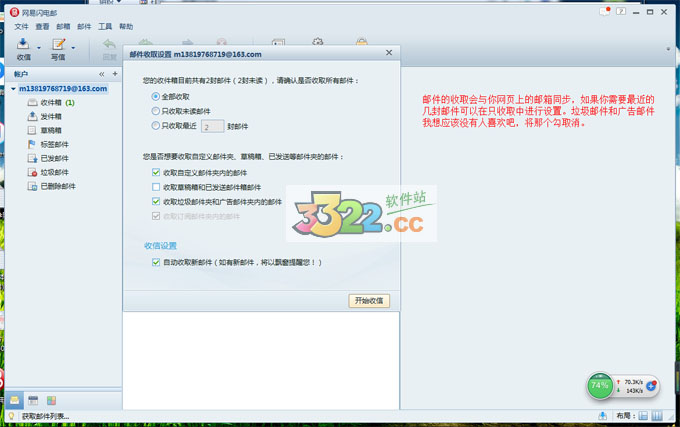Image resolution: width=680 pixels, height=427 pixels.
Task: Click the 开始收信 button
Action: pyautogui.click(x=369, y=300)
